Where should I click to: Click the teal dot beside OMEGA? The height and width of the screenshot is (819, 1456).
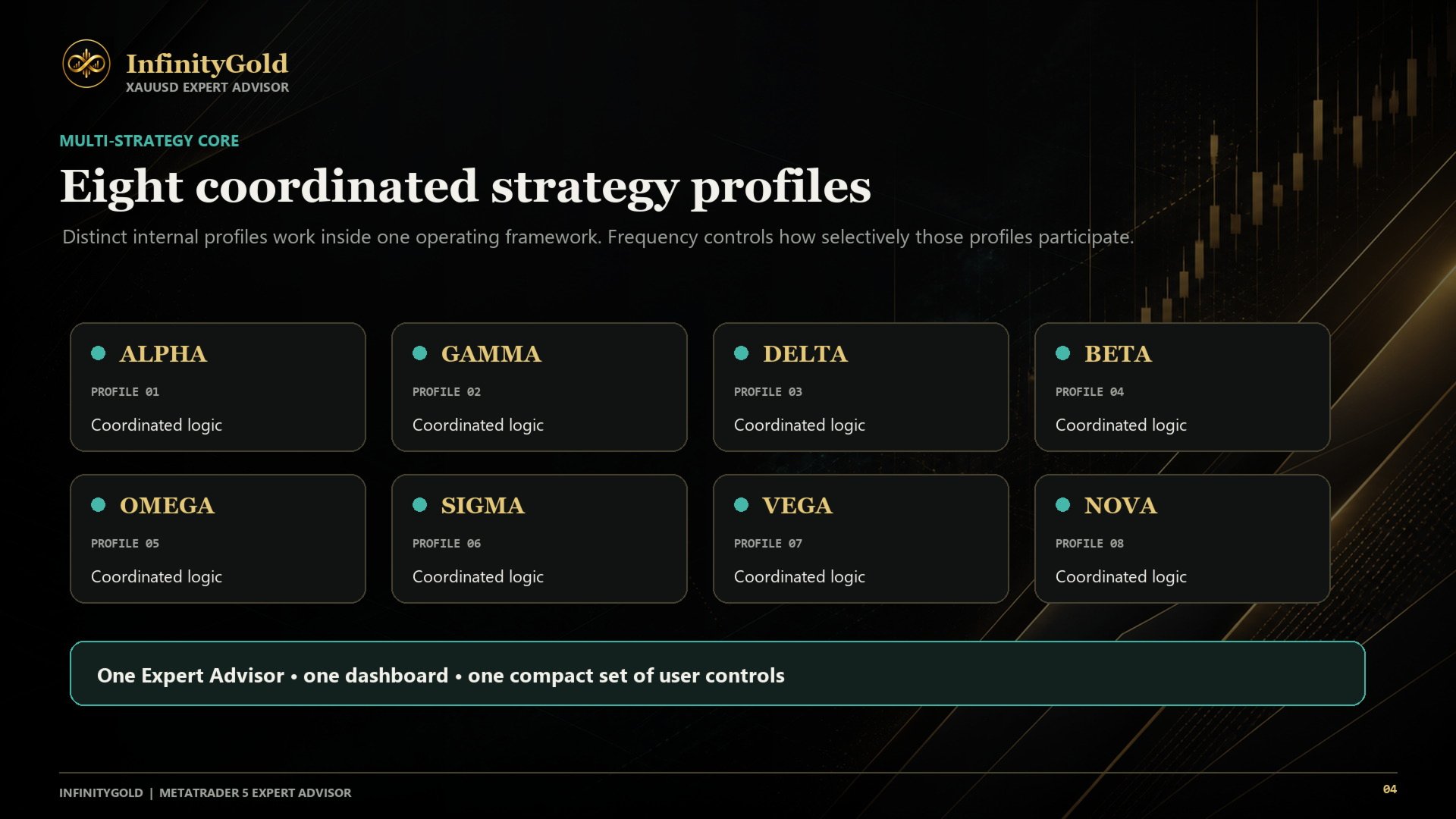(98, 505)
